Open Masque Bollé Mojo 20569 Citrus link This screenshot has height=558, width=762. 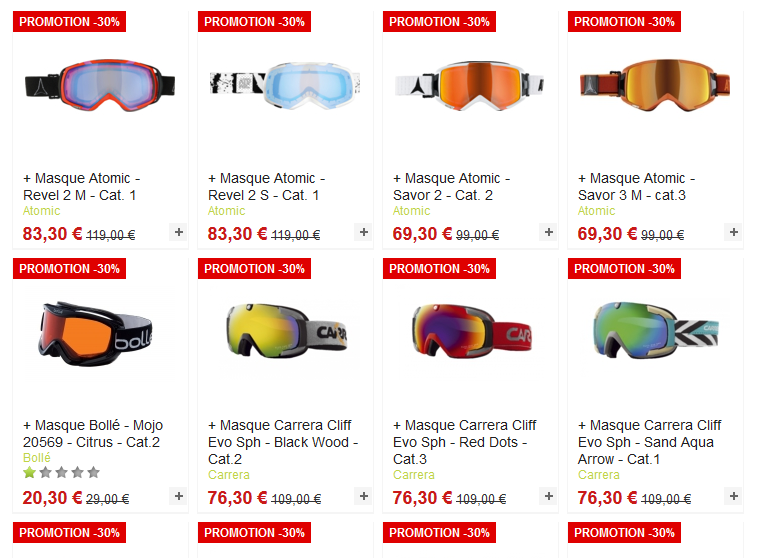coord(93,434)
